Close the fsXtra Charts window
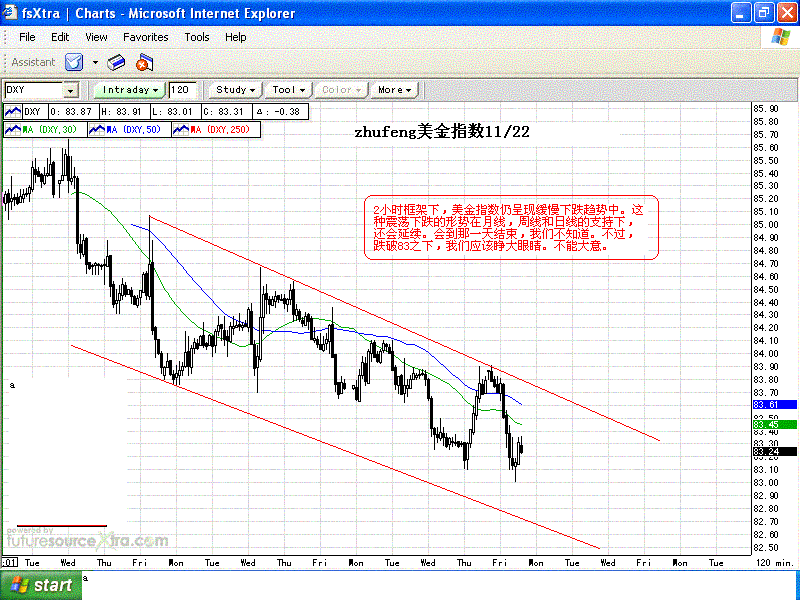 pyautogui.click(x=787, y=13)
